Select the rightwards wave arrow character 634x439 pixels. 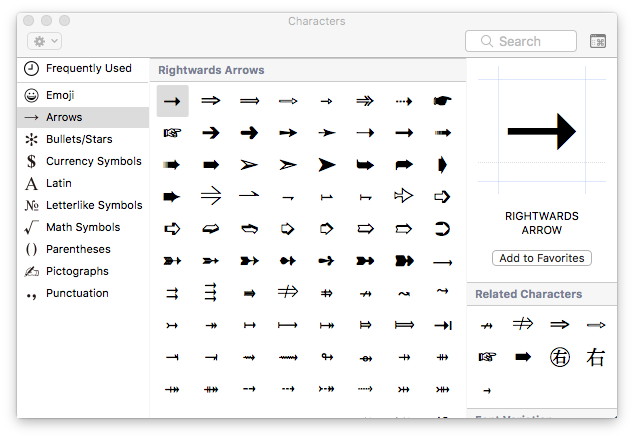coord(404,293)
